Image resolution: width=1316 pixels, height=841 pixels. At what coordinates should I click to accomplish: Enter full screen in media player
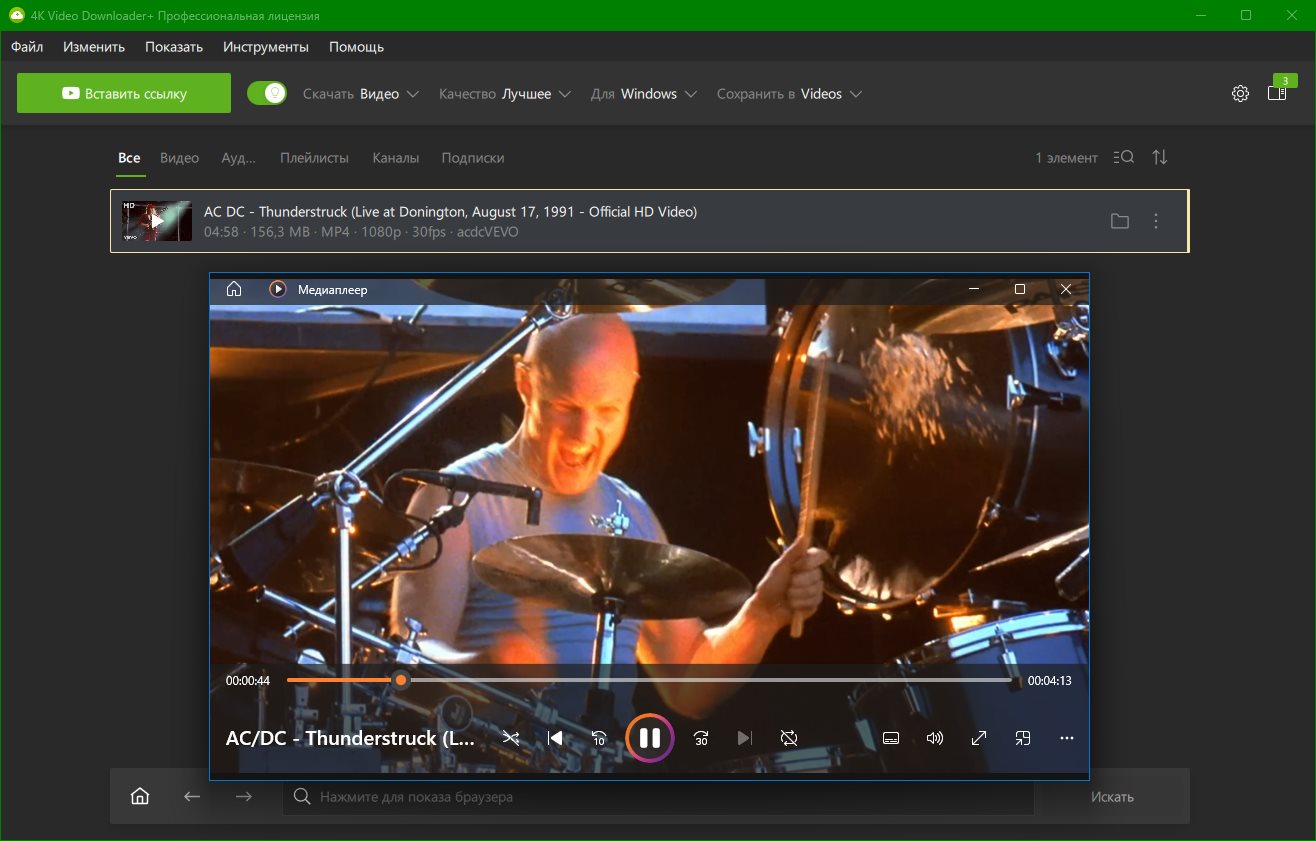point(979,738)
